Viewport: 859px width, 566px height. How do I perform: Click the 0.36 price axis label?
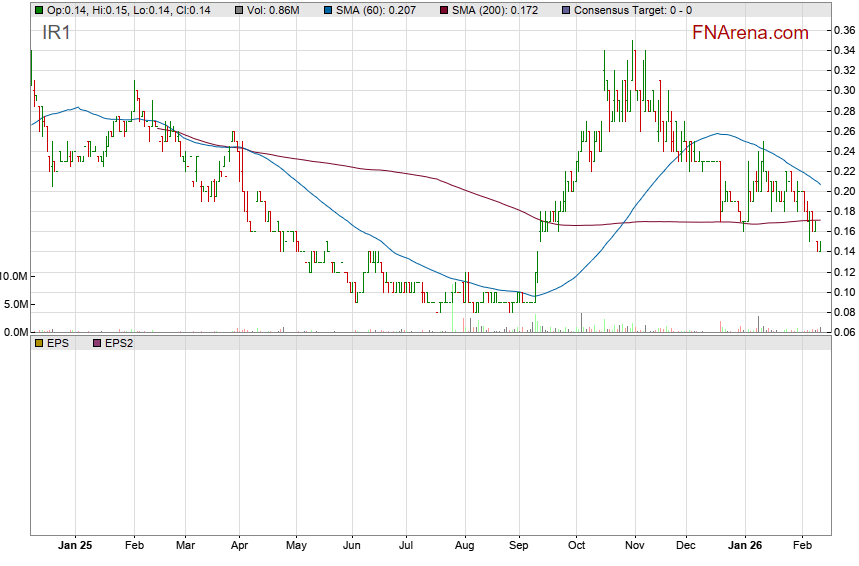843,30
